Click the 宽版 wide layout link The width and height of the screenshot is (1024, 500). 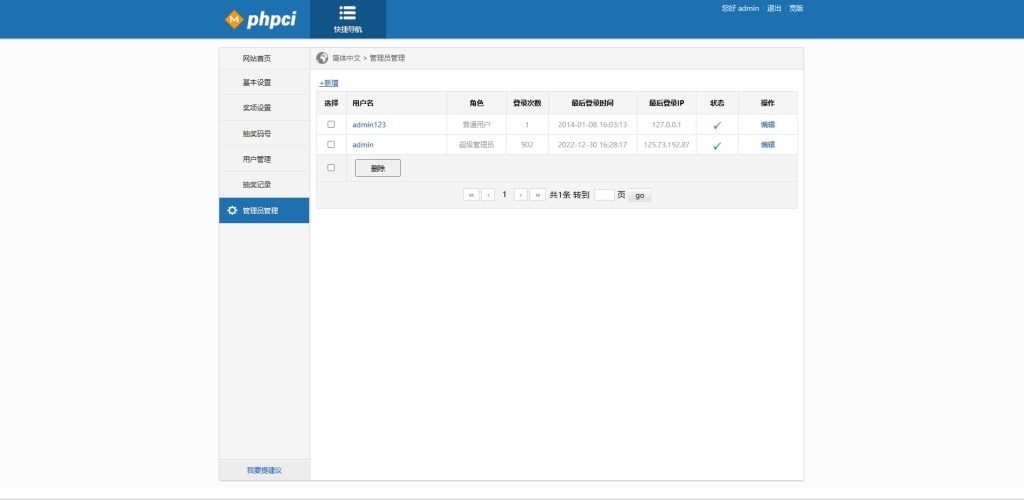(x=796, y=8)
